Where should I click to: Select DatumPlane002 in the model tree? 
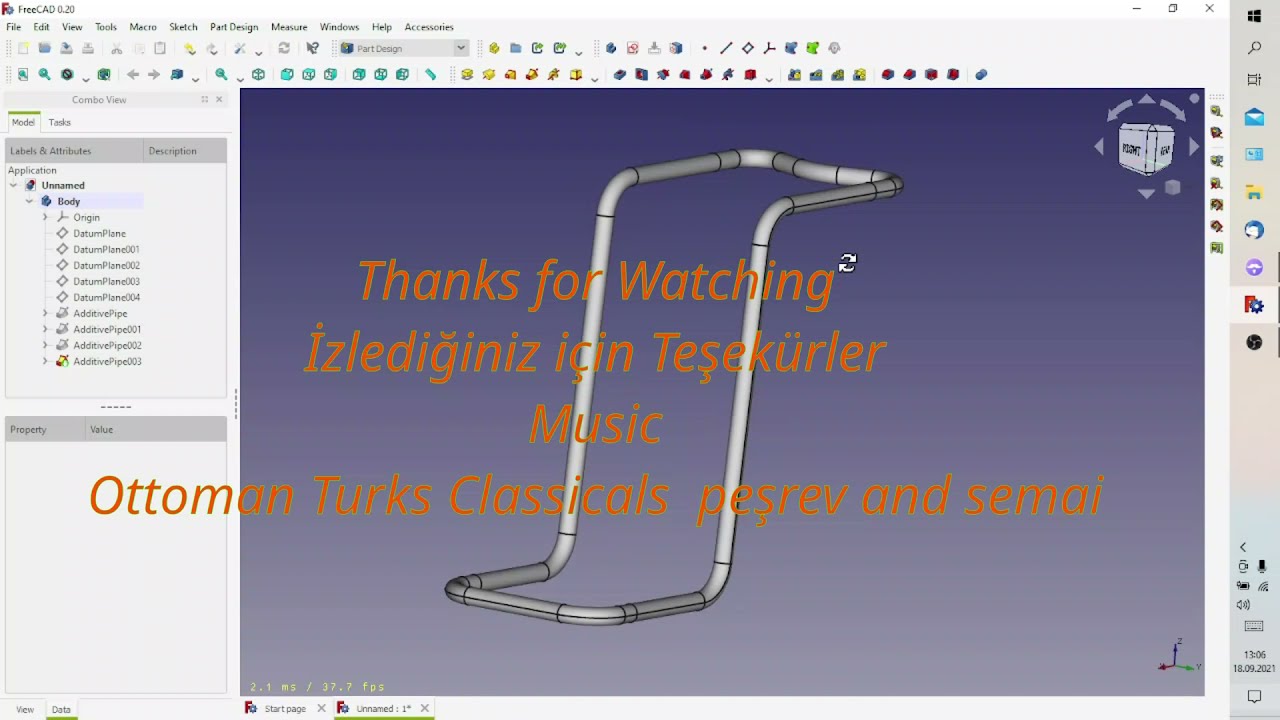click(x=106, y=265)
